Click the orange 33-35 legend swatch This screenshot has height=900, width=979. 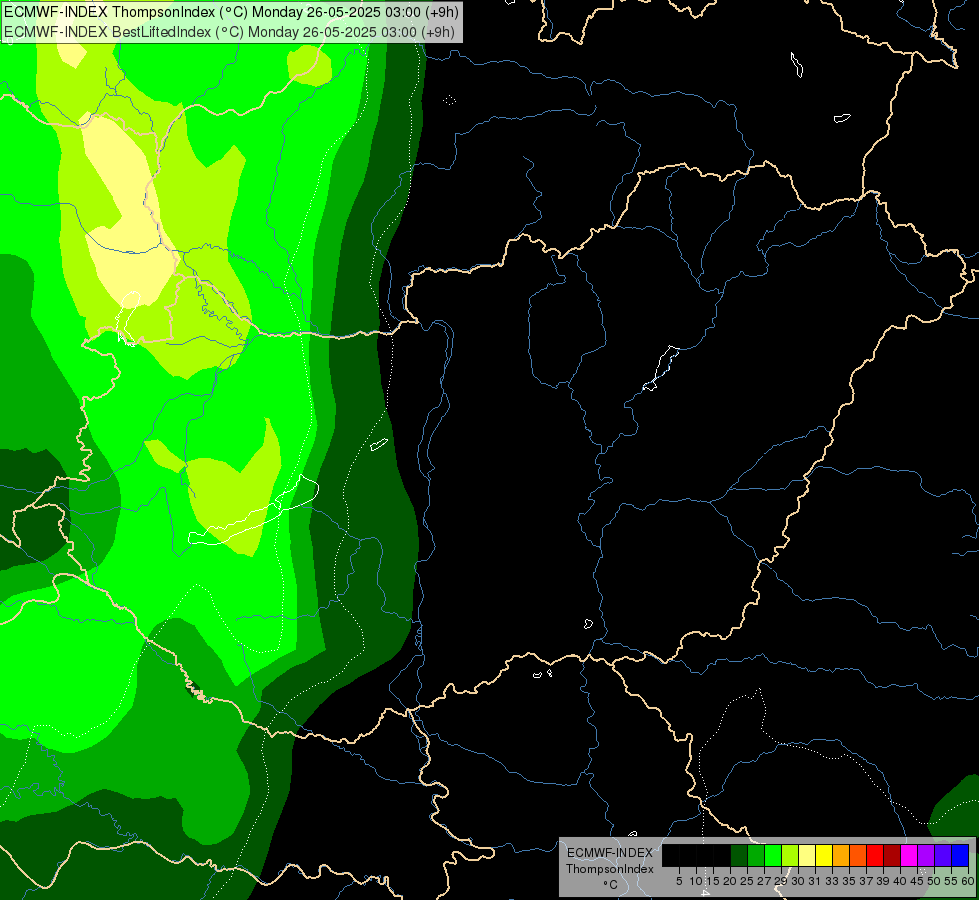pyautogui.click(x=841, y=855)
